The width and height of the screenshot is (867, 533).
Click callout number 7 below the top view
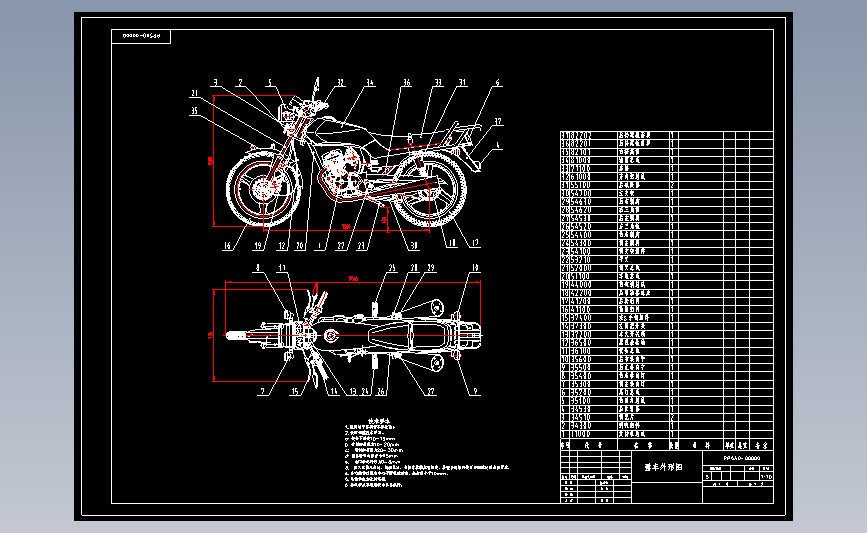click(263, 391)
